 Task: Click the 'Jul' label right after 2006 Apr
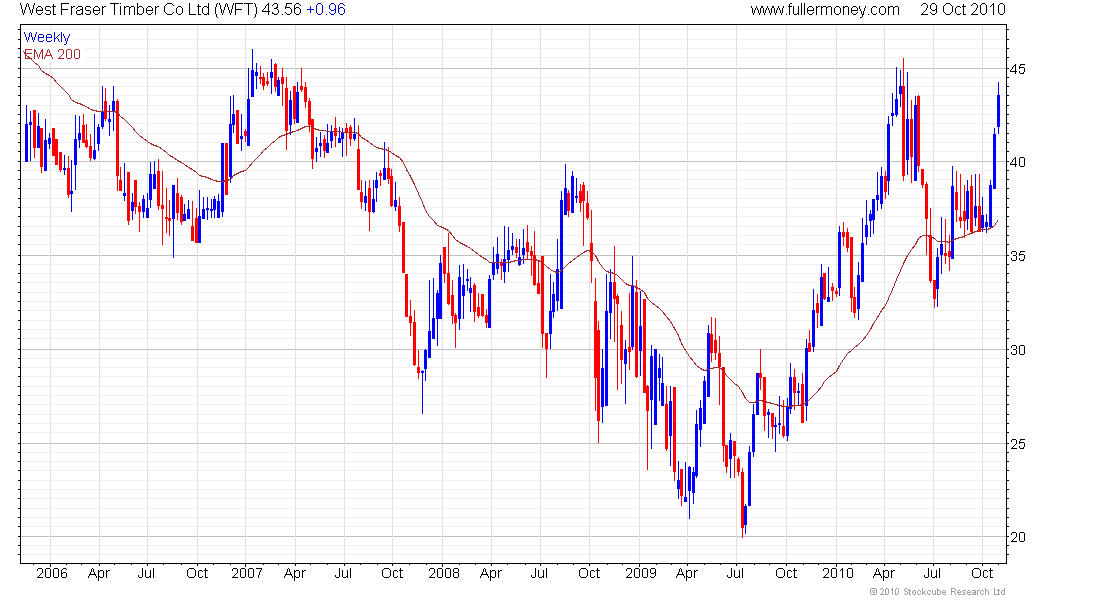[x=146, y=573]
